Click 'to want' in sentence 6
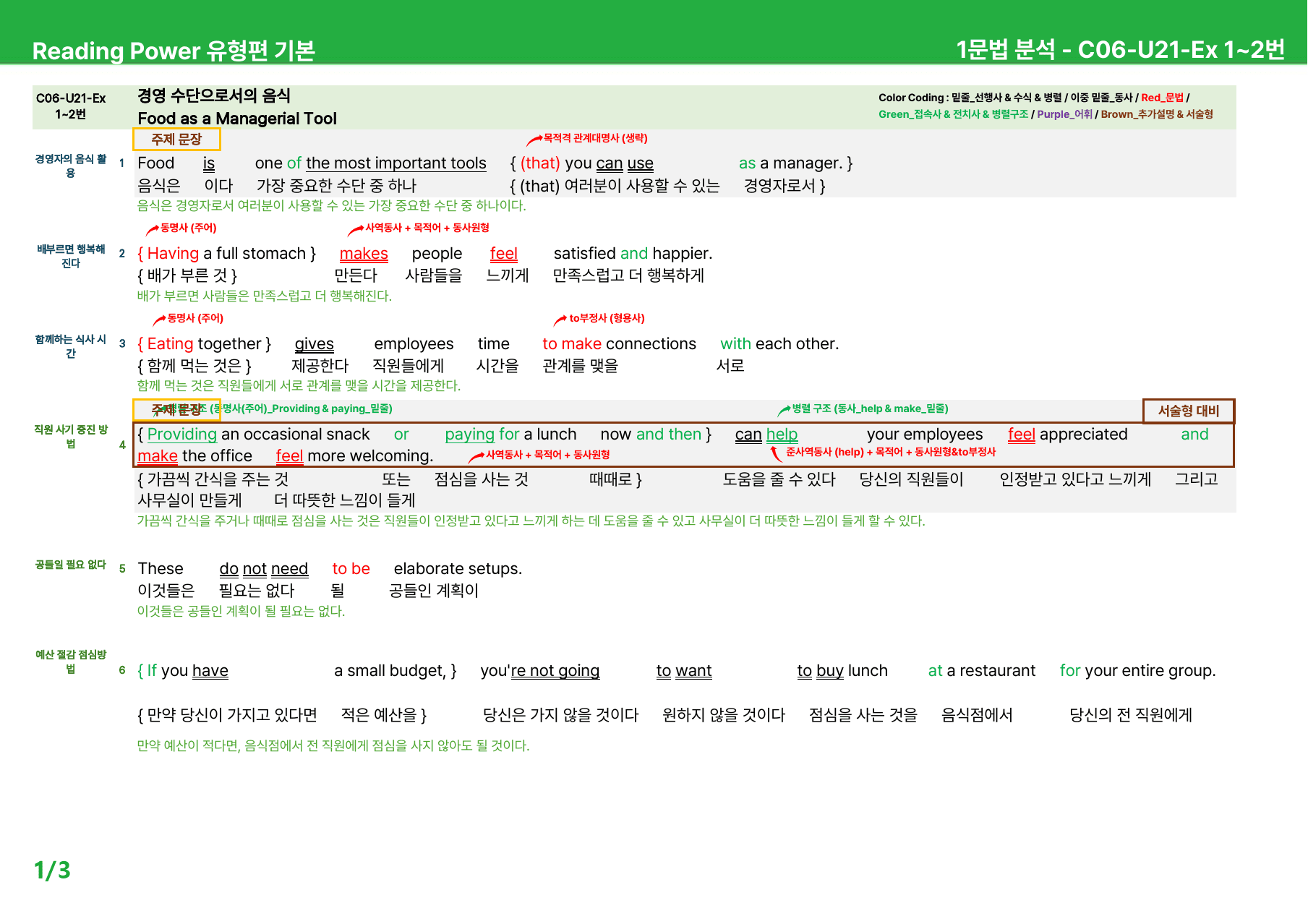This screenshot has width=1308, height=924. coord(684,671)
